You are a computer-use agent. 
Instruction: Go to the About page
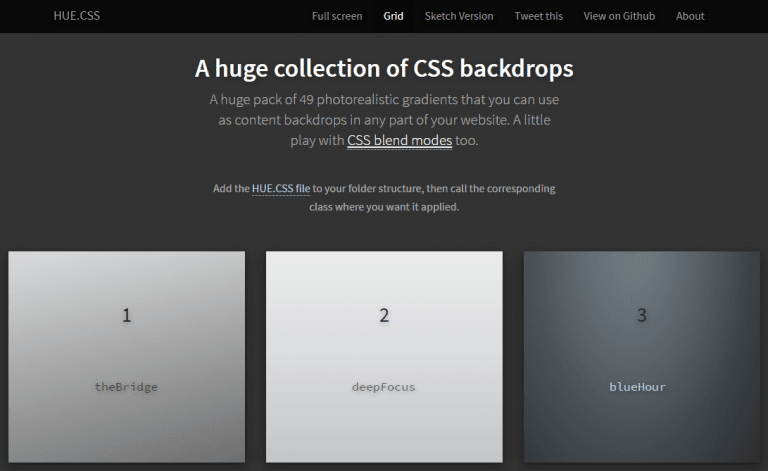click(x=690, y=16)
